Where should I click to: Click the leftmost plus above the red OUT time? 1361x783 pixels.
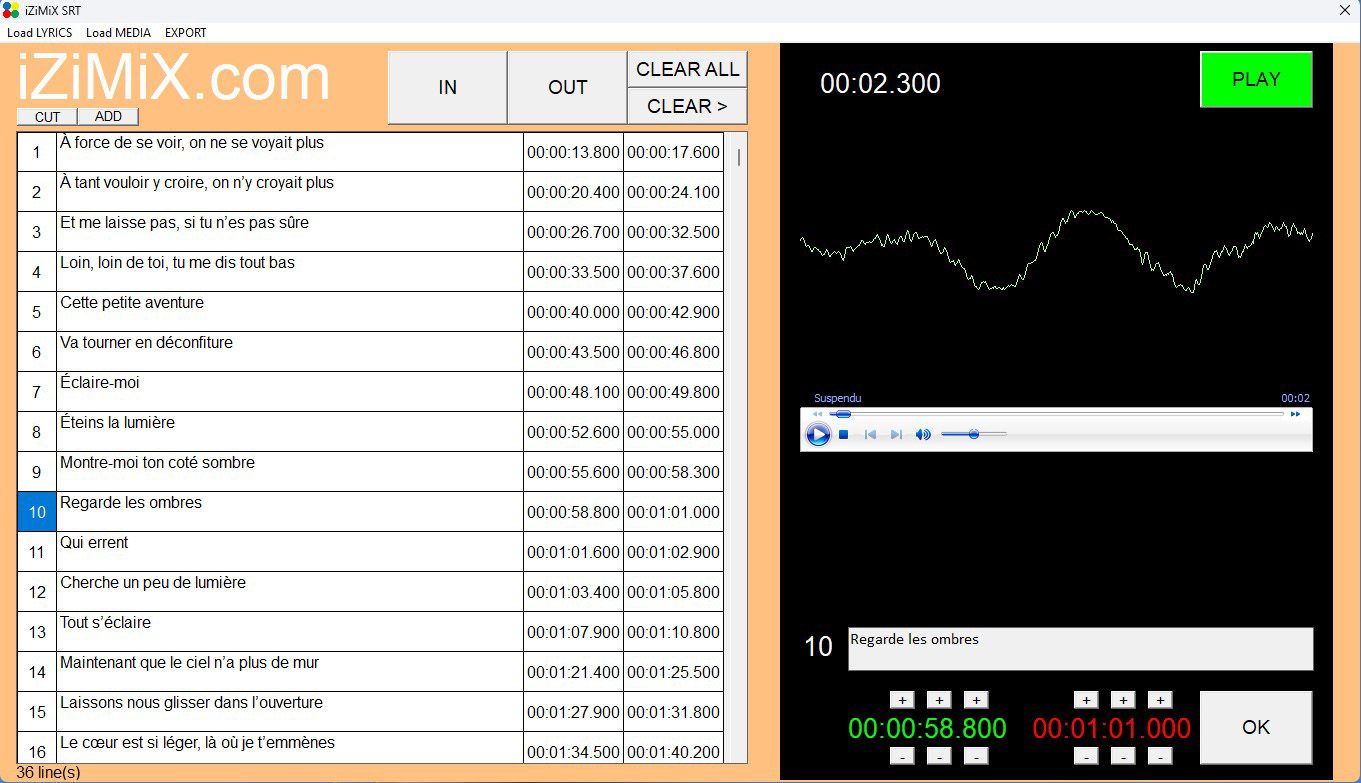tap(1086, 700)
